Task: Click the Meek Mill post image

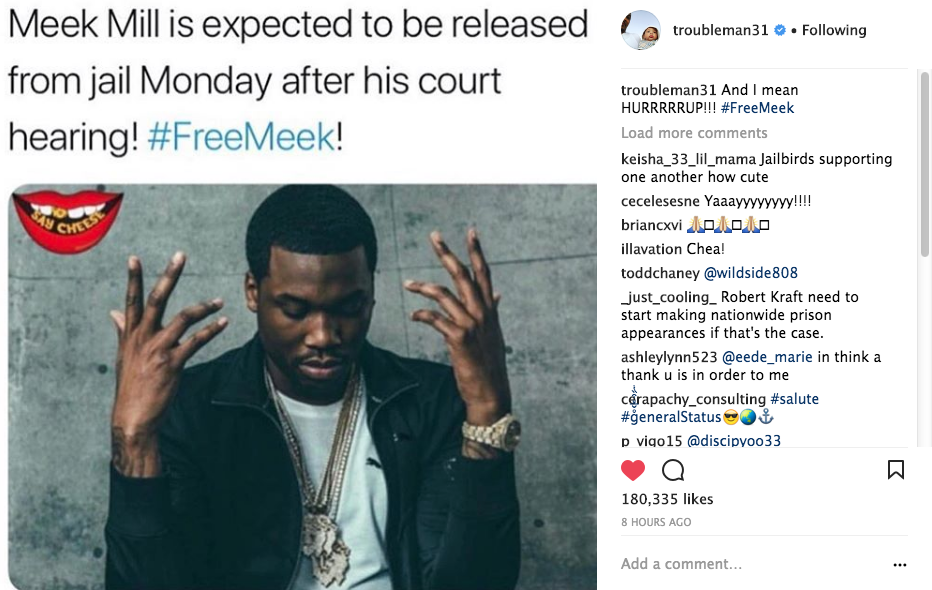Action: click(302, 386)
